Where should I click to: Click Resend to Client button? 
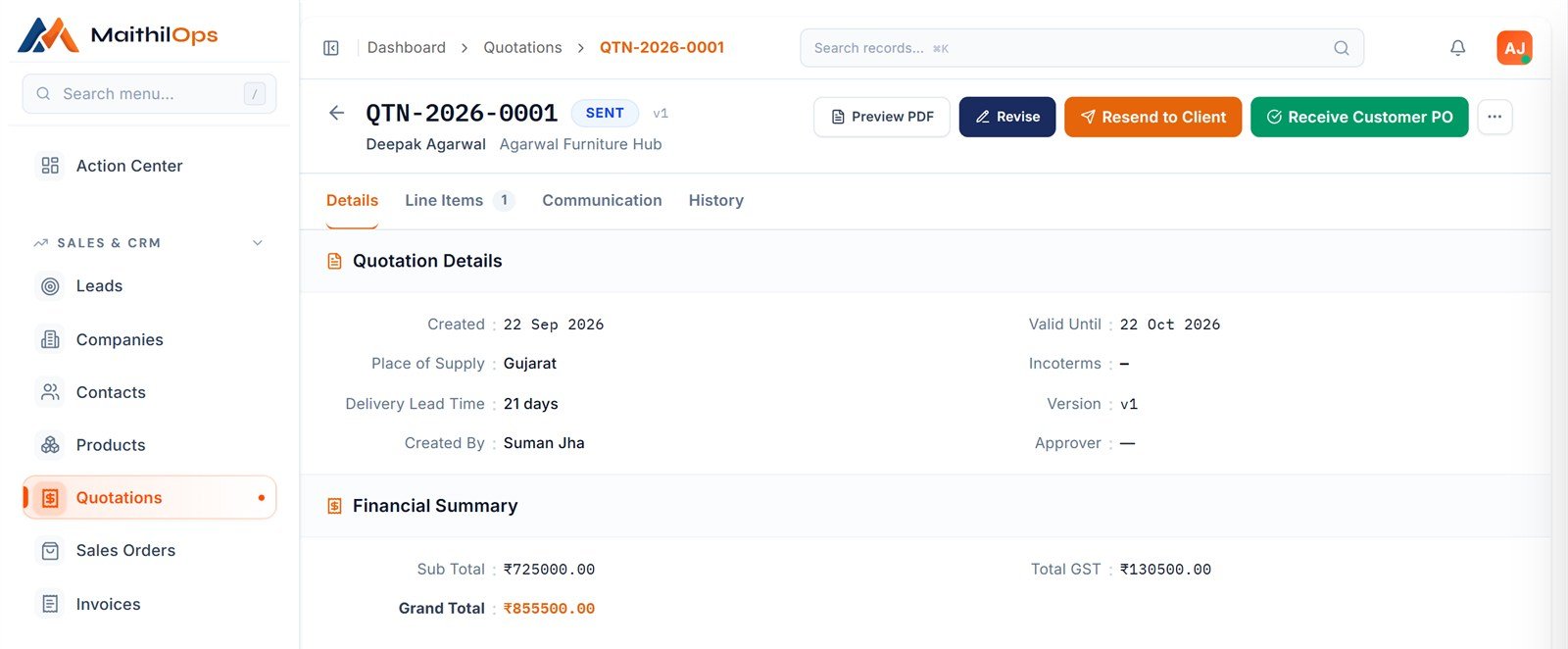[1153, 117]
